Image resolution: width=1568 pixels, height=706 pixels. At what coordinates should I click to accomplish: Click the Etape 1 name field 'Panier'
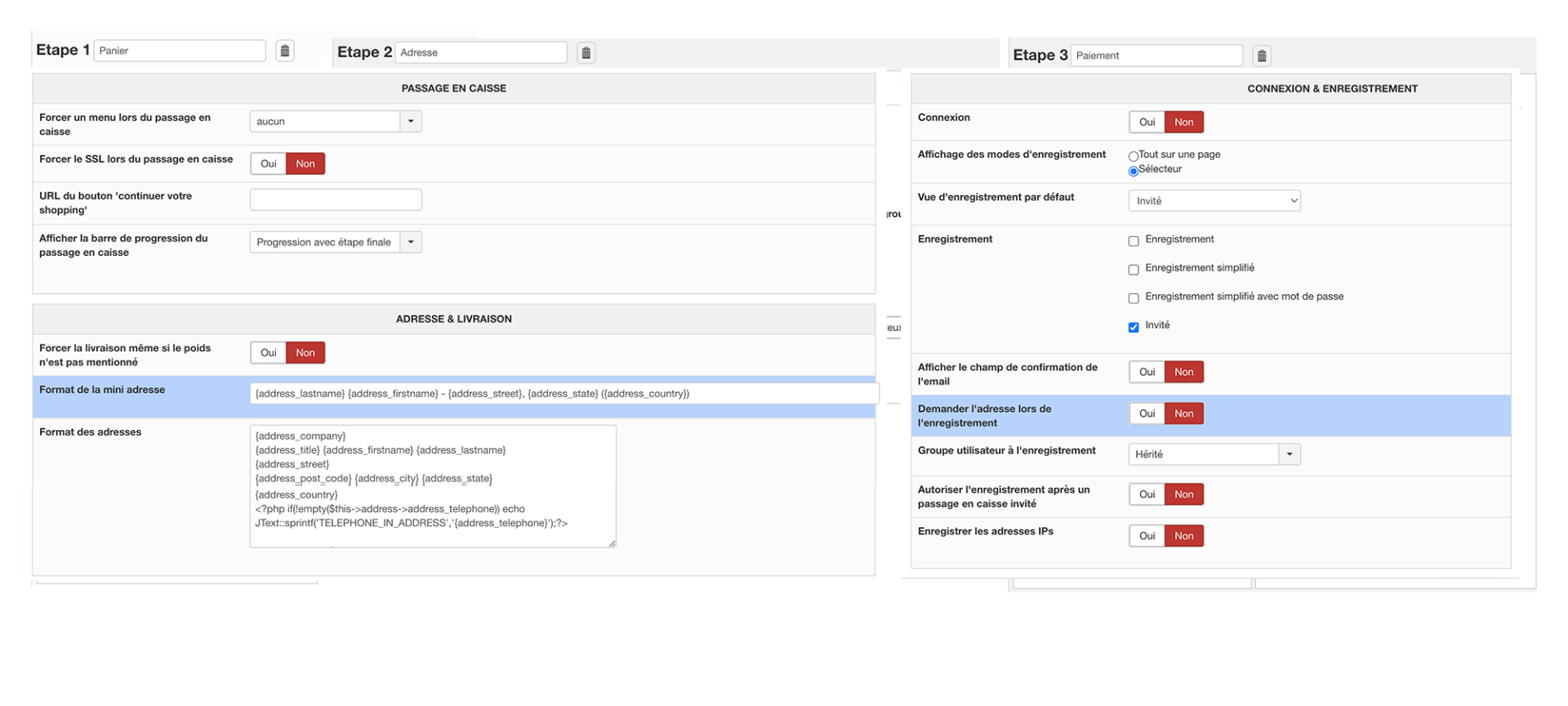click(x=180, y=51)
